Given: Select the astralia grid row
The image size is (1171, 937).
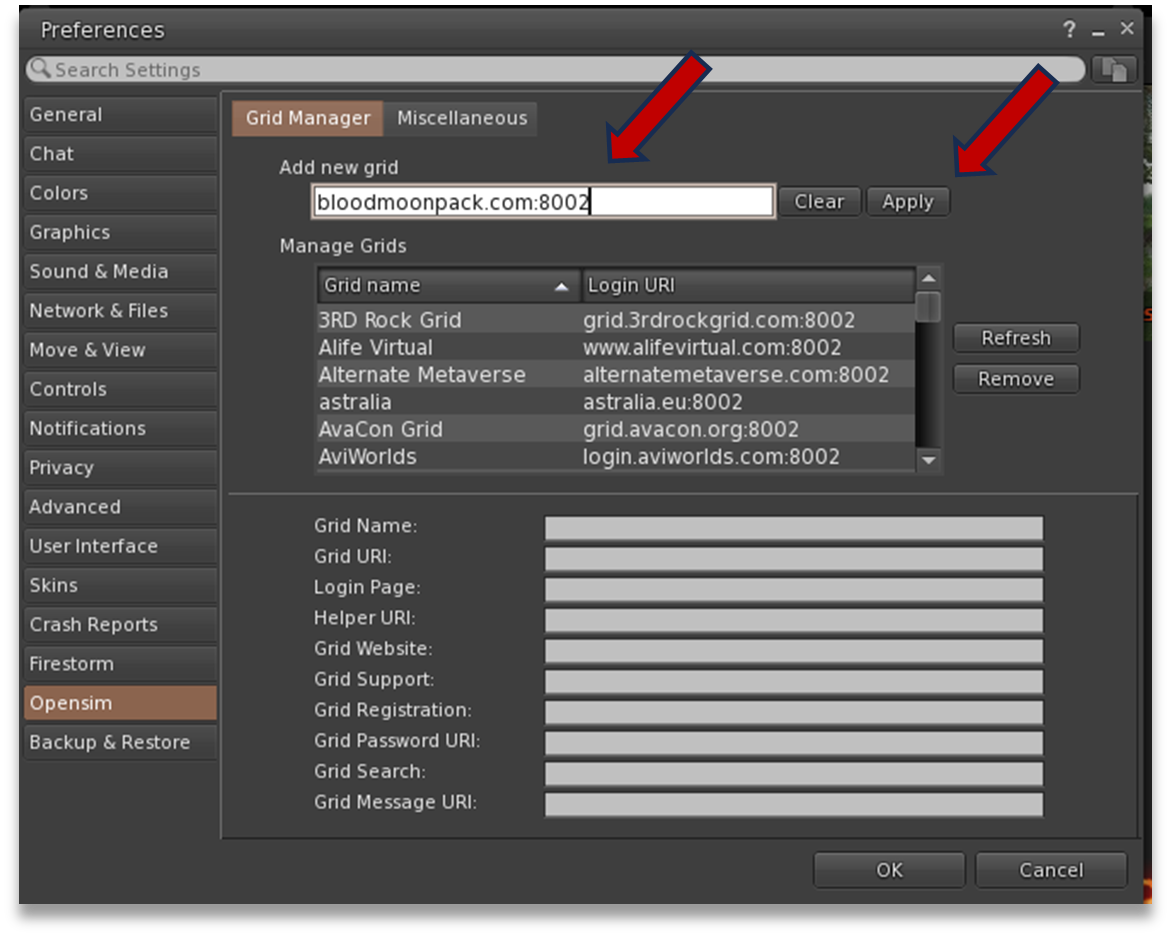Looking at the screenshot, I should tap(615, 402).
